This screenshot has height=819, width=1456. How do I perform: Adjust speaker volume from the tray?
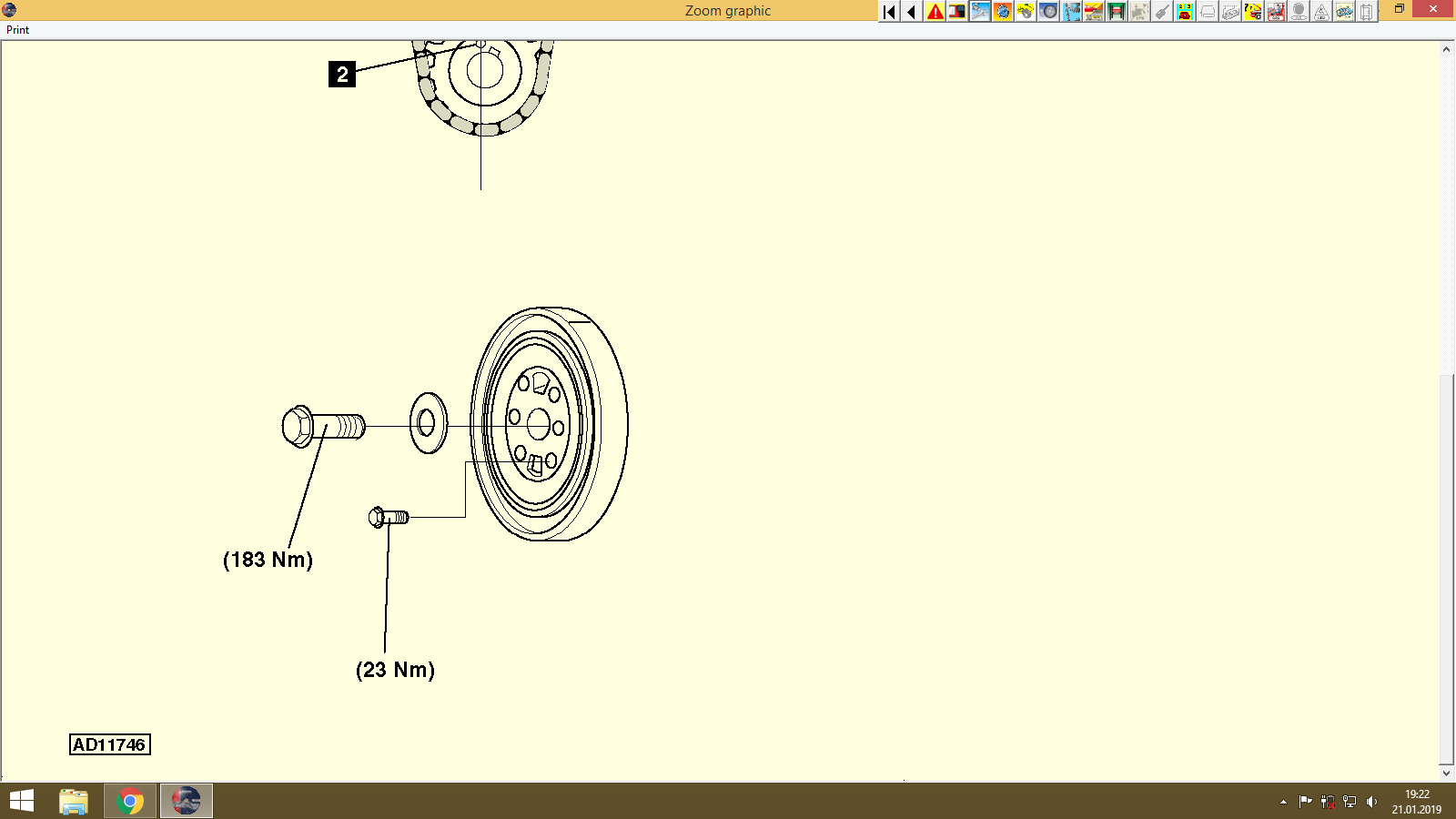tap(1372, 802)
